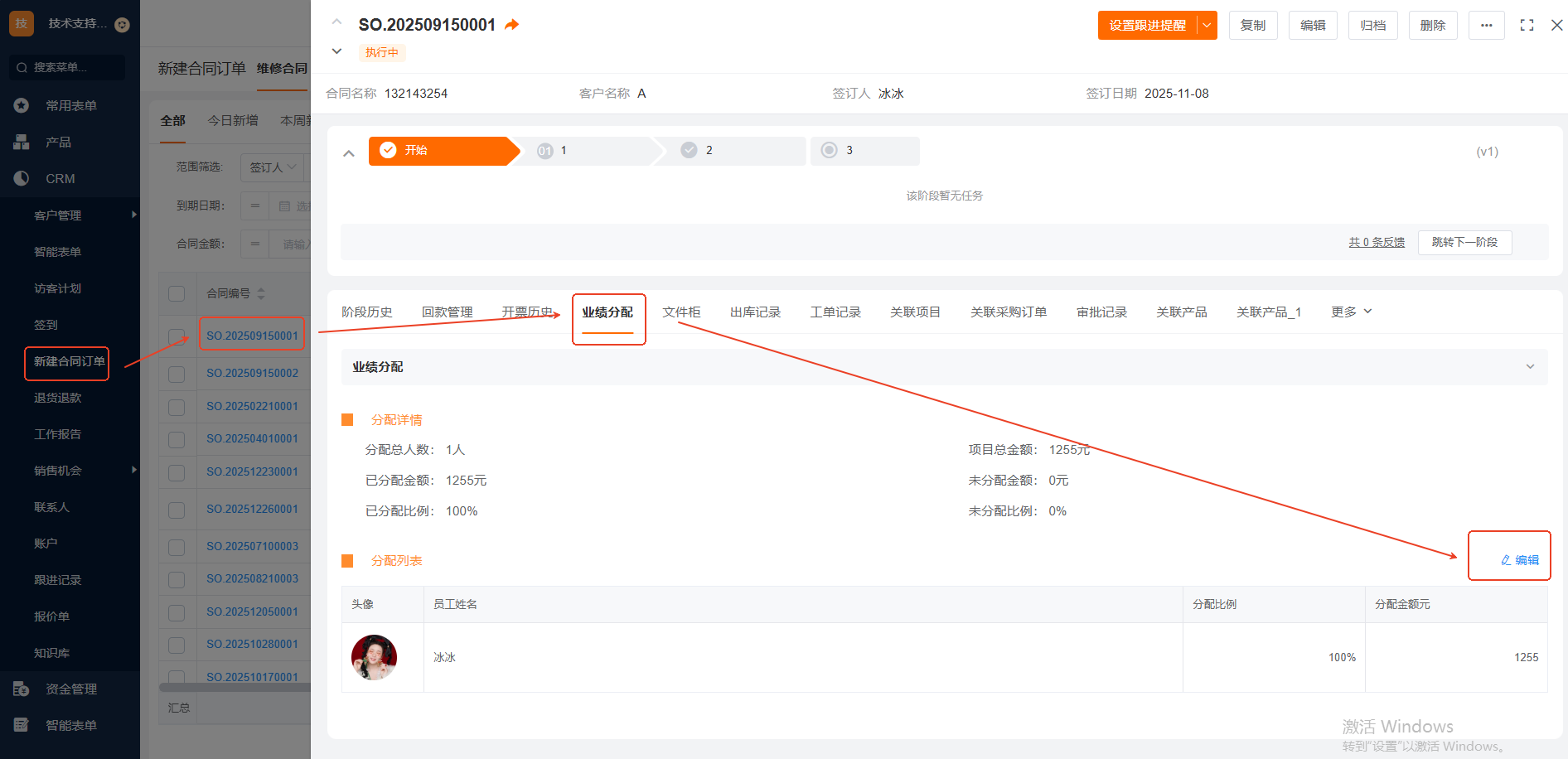Screen dimensions: 1568x759
Task: Open the 产品 sidebar module icon
Action: pyautogui.click(x=22, y=143)
